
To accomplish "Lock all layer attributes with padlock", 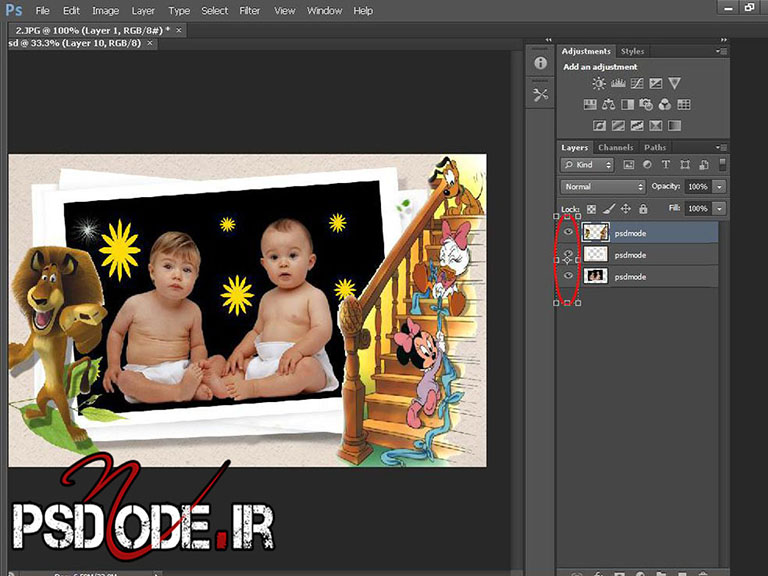I will pyautogui.click(x=643, y=209).
